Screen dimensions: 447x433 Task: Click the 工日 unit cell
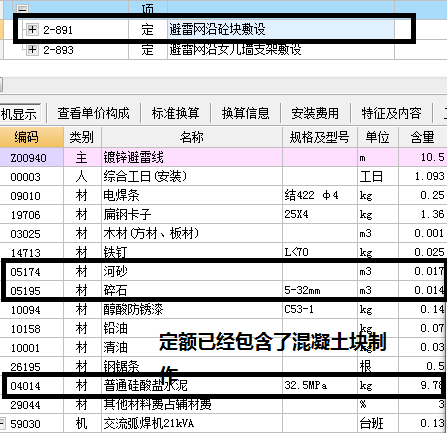pos(378,176)
